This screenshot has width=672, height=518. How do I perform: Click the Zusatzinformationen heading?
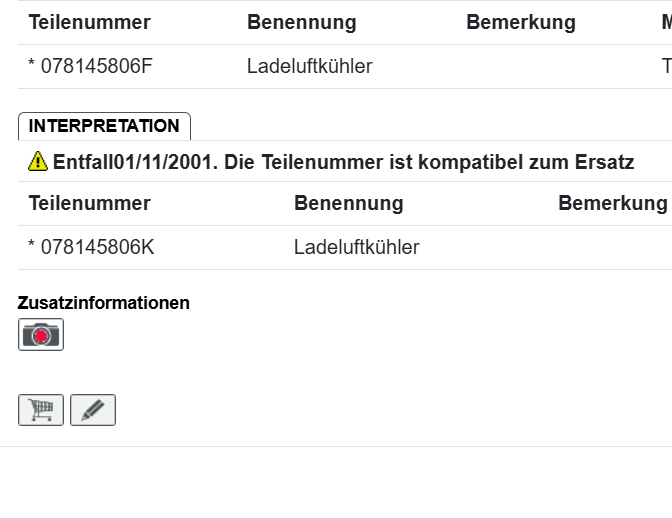click(103, 302)
